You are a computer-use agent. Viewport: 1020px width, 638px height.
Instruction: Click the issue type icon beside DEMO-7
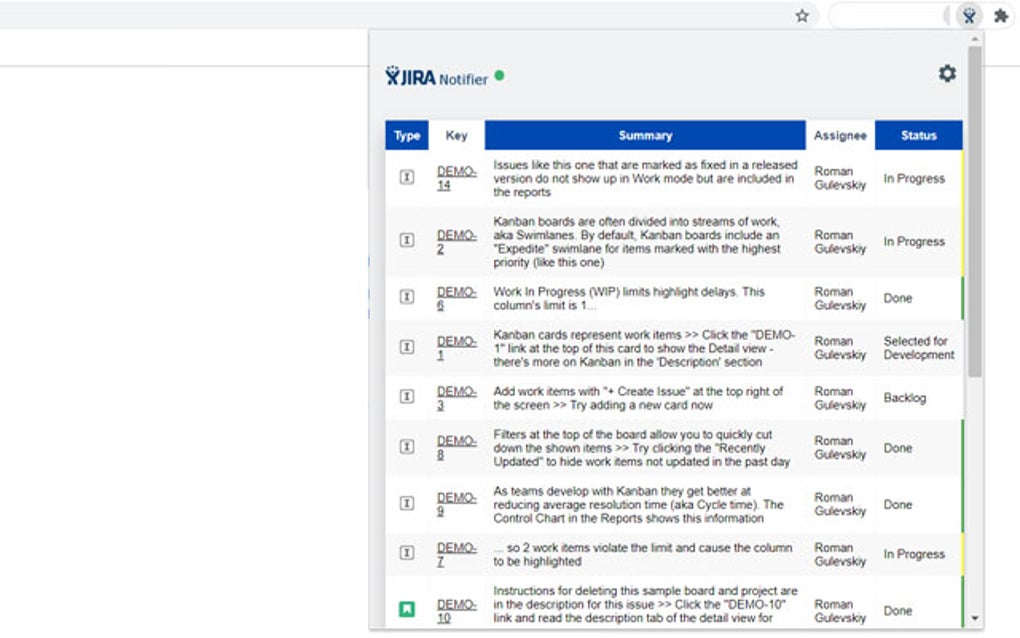tap(406, 554)
